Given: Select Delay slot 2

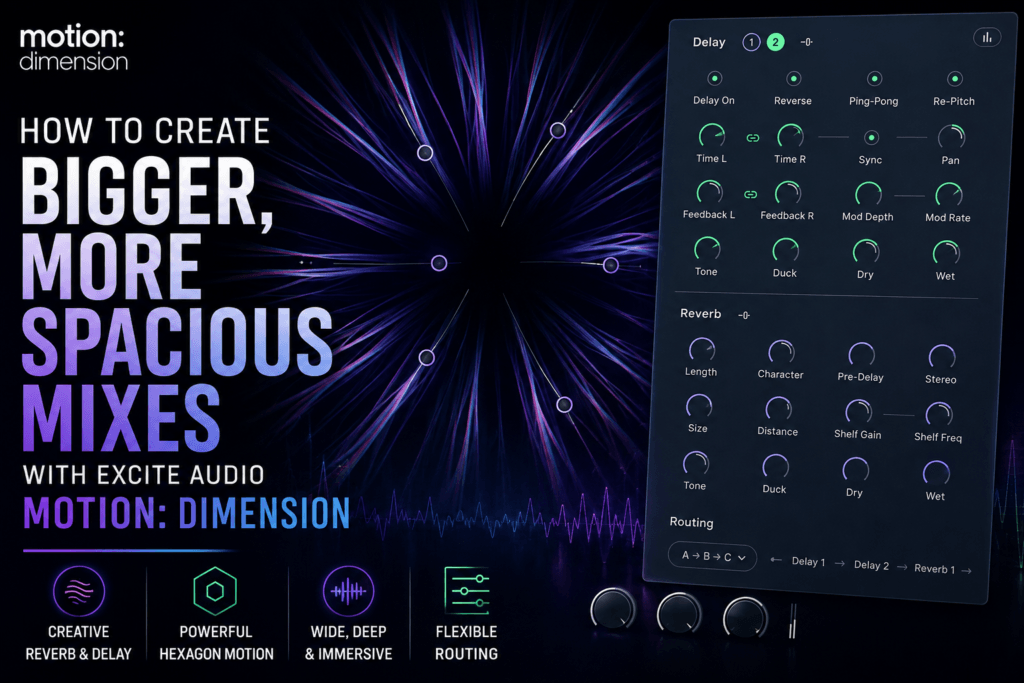Looking at the screenshot, I should tap(775, 42).
